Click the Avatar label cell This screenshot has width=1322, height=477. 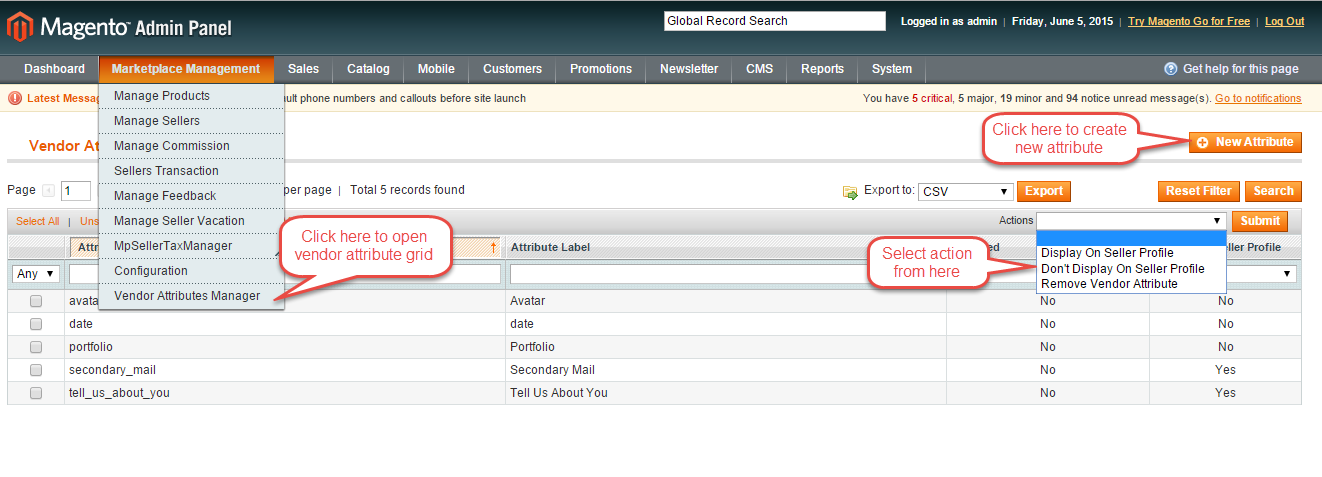coord(726,301)
